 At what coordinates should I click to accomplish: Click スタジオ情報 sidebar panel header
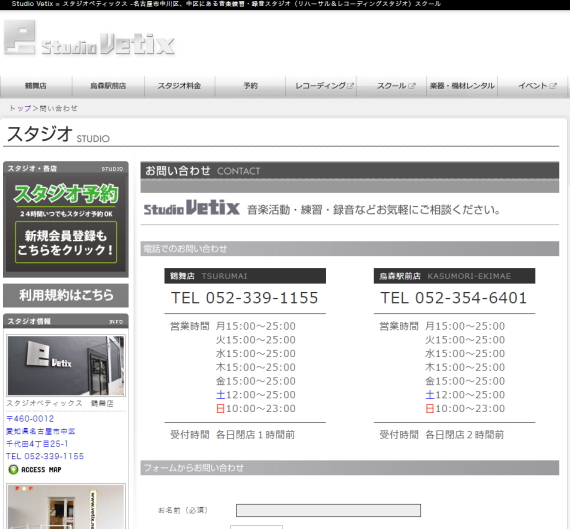66,321
